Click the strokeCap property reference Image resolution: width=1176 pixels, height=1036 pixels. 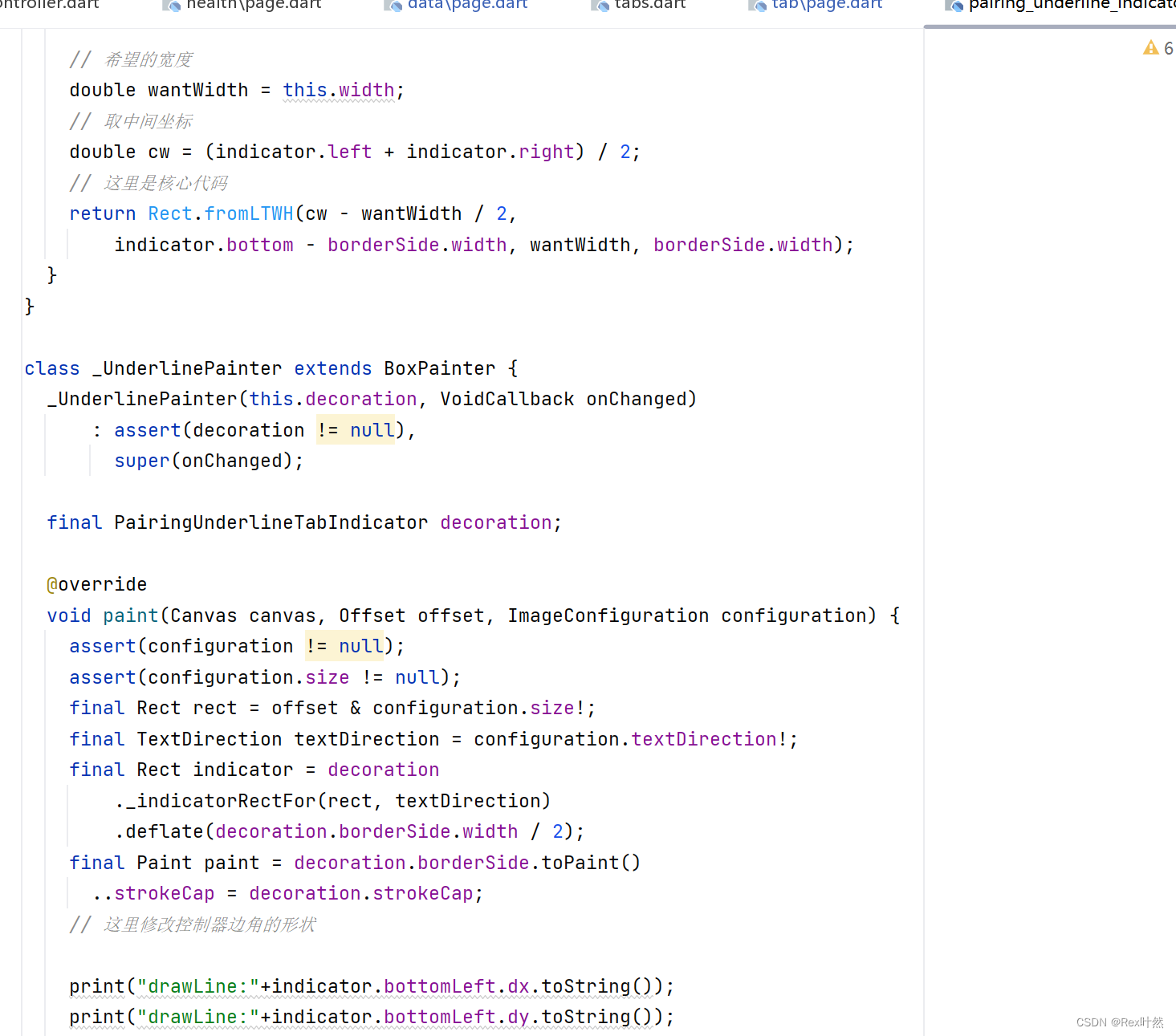165,892
